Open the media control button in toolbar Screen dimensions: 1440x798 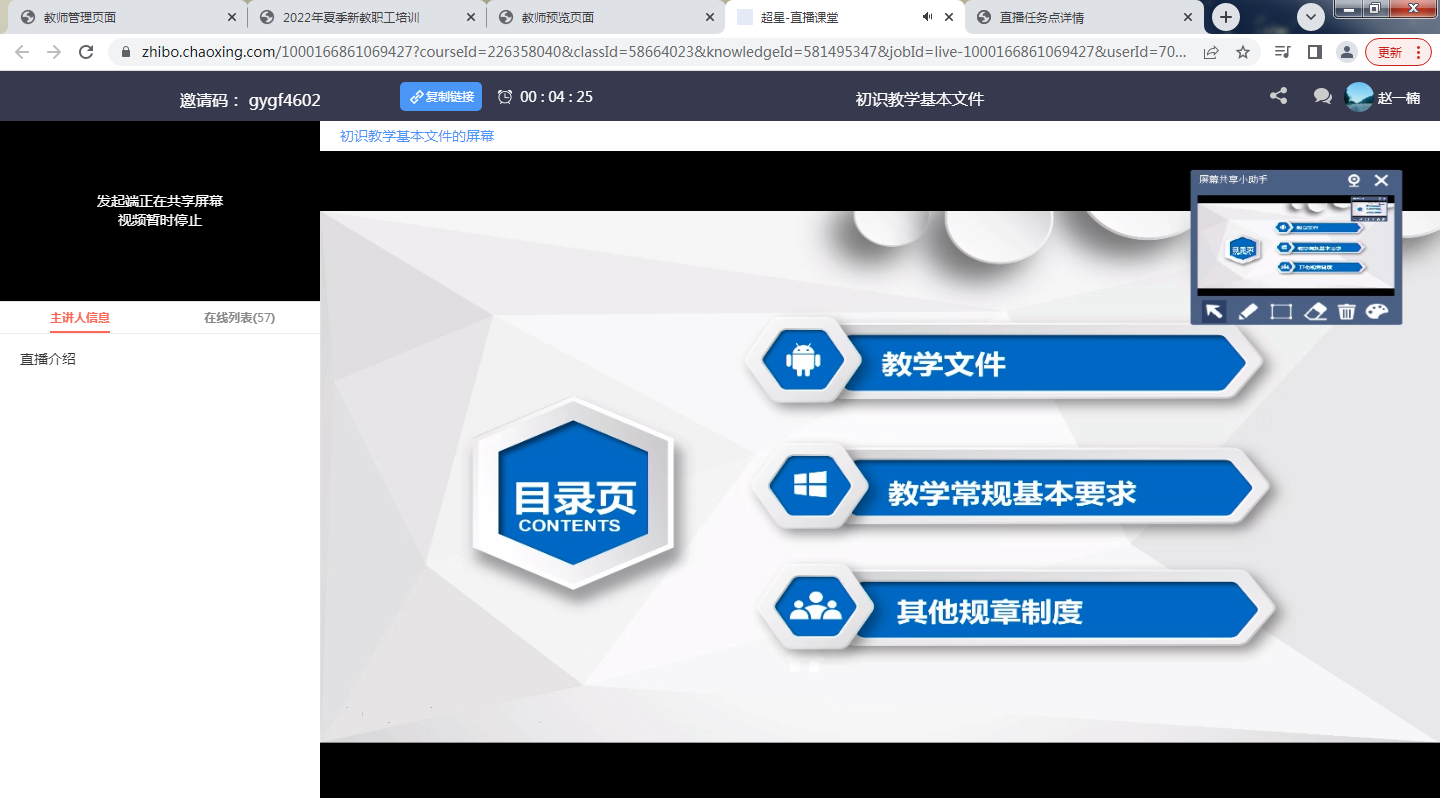click(x=1284, y=52)
